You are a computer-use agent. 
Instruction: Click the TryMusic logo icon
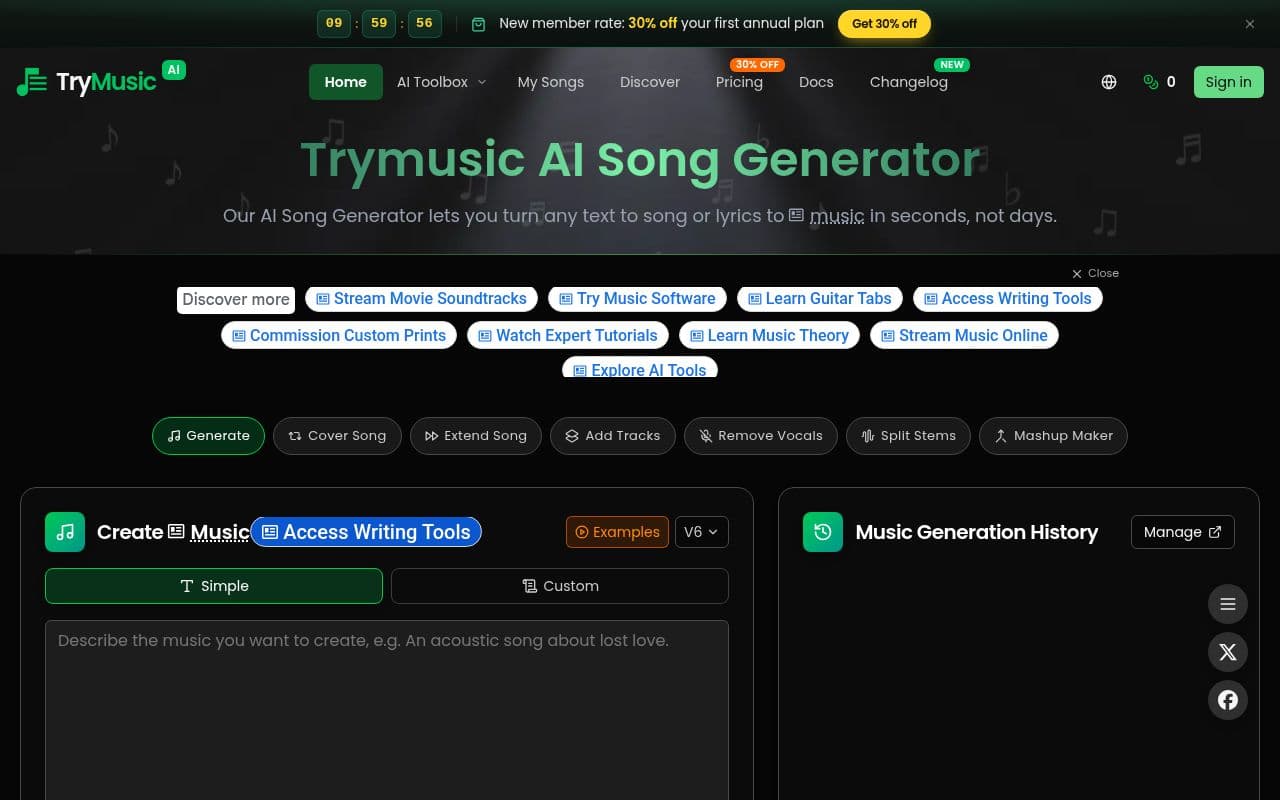[31, 82]
